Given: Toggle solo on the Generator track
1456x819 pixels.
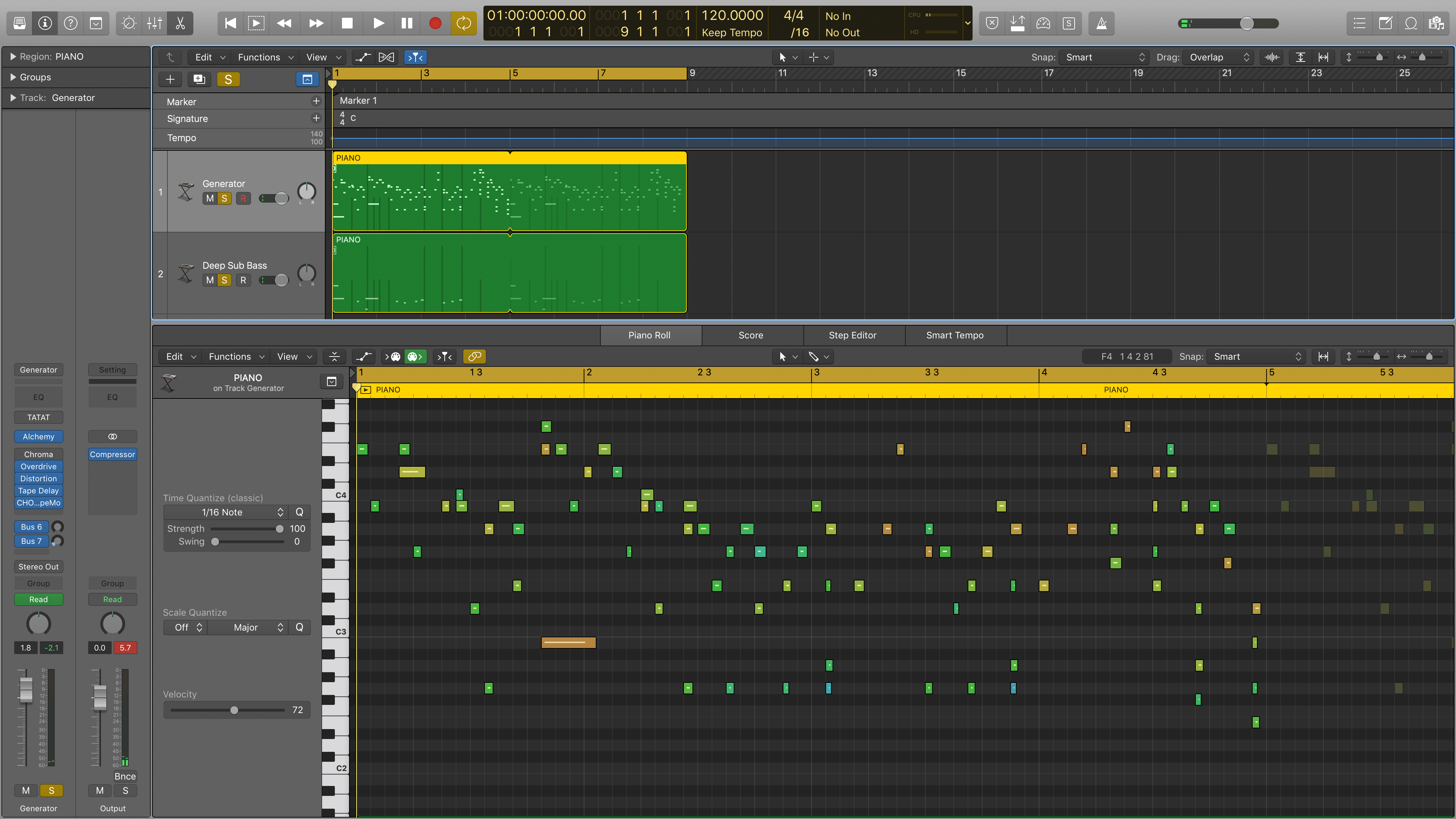Looking at the screenshot, I should point(224,198).
